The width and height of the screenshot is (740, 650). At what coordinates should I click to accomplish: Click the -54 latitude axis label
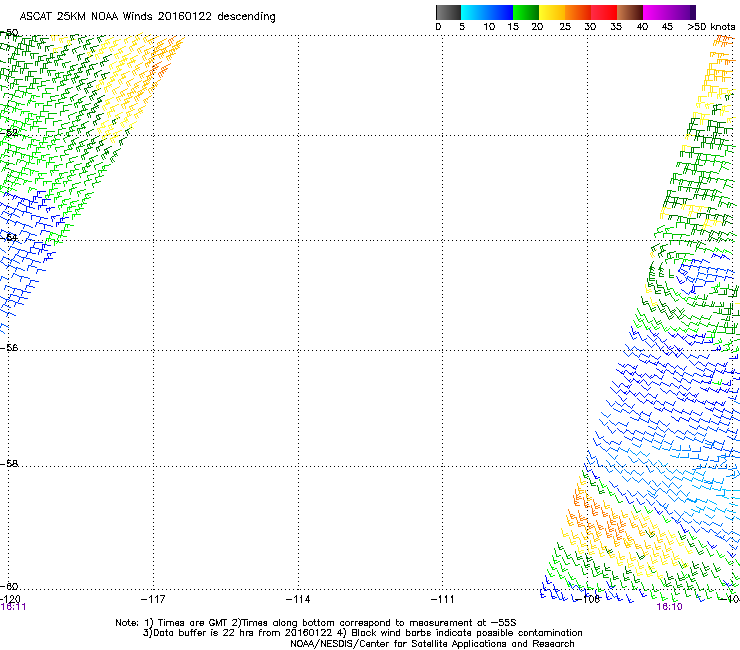coord(9,237)
